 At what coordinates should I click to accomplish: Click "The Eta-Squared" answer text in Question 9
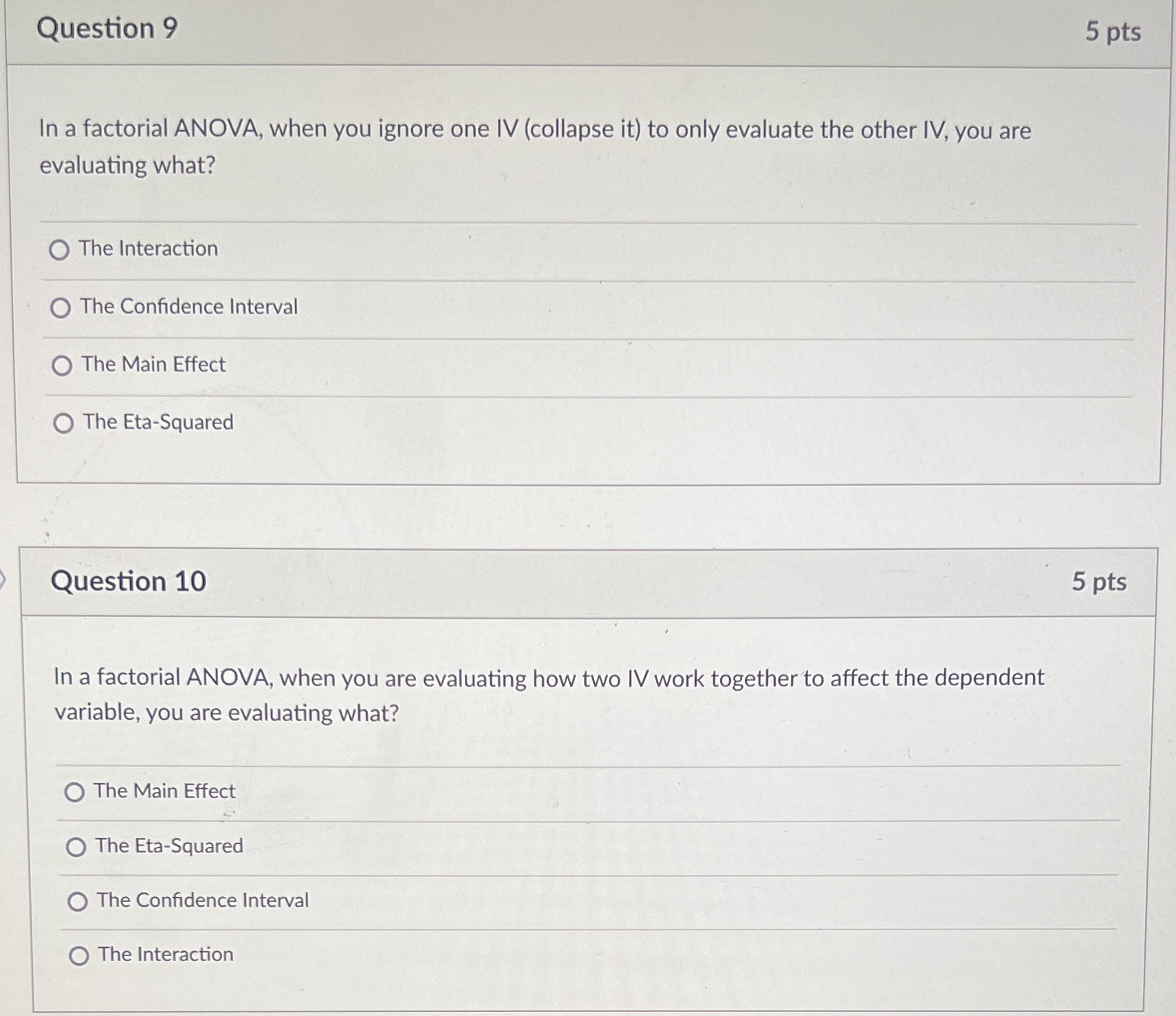[158, 422]
